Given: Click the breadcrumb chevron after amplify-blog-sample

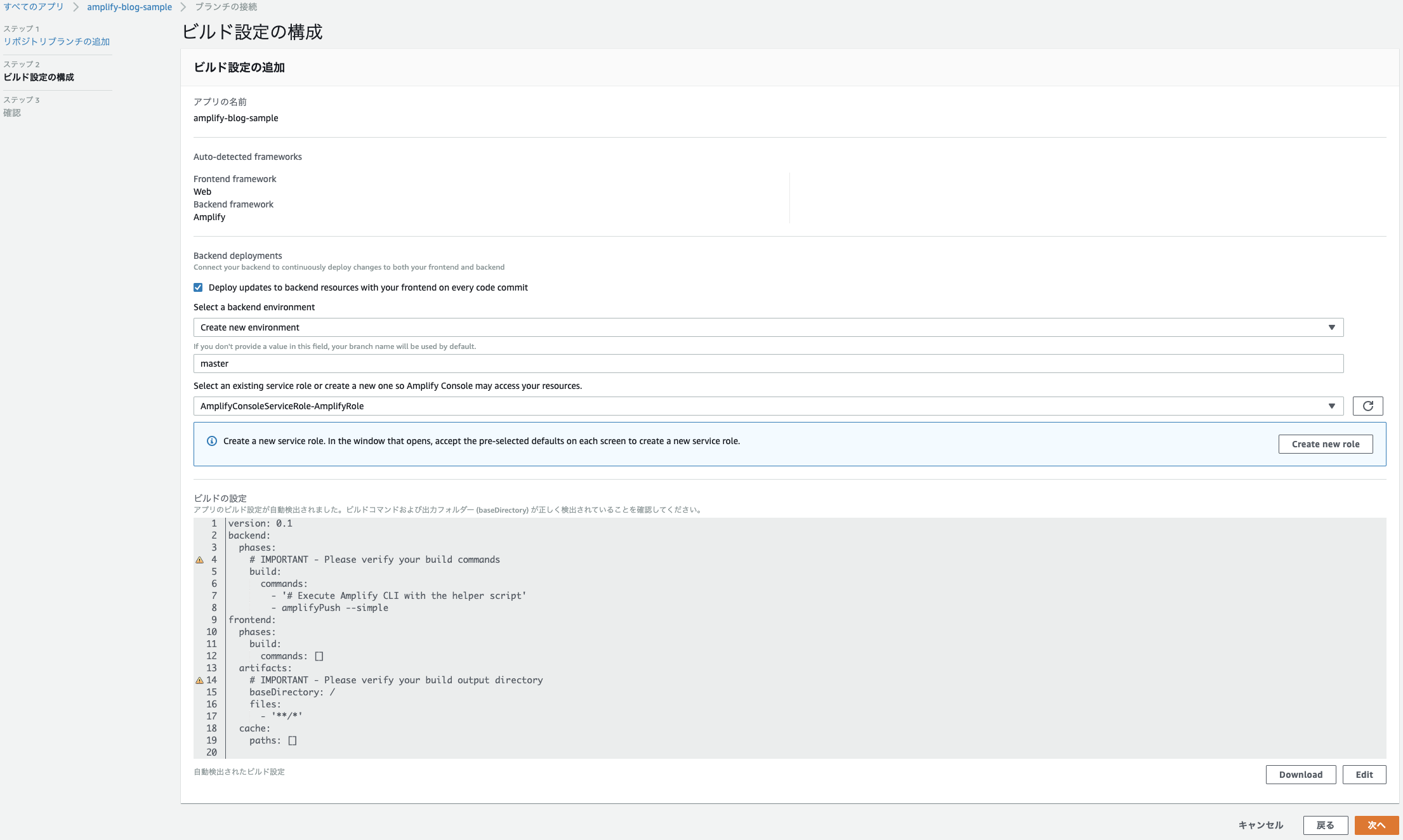Looking at the screenshot, I should (183, 7).
